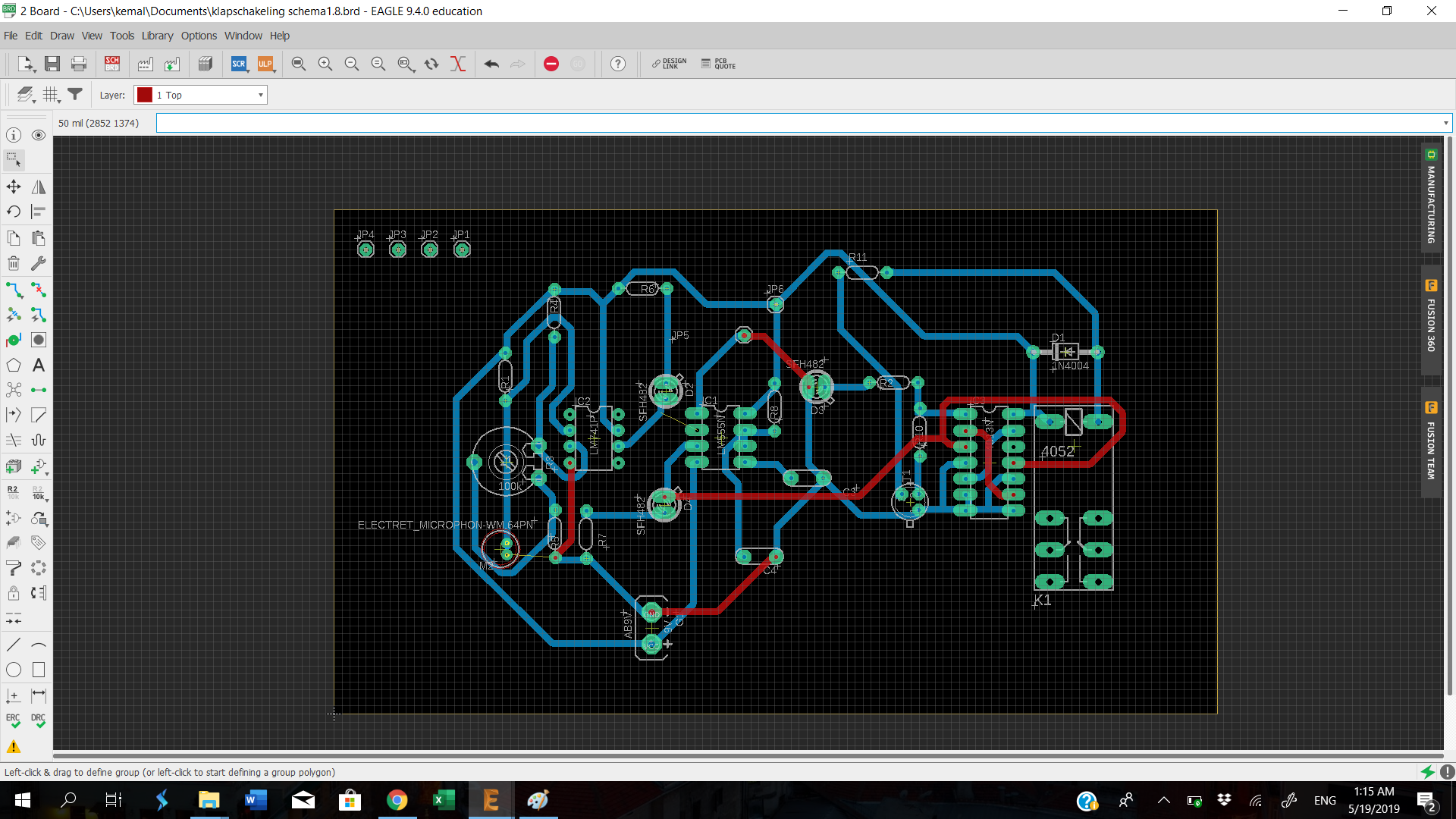The width and height of the screenshot is (1456, 819).
Task: Open Microsoft Word from the taskbar
Action: point(256,800)
